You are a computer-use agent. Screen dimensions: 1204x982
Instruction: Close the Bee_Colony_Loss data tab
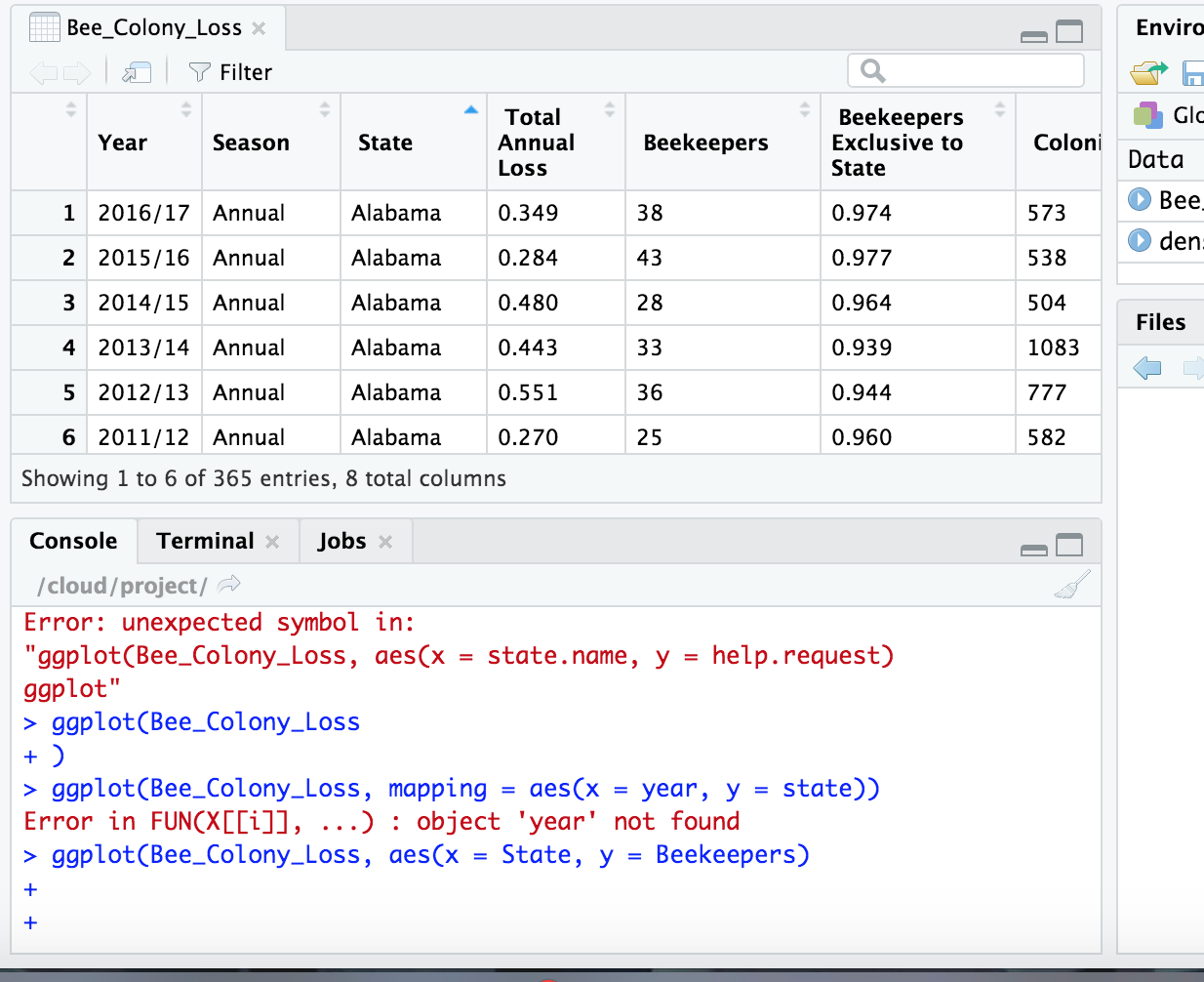pyautogui.click(x=259, y=28)
